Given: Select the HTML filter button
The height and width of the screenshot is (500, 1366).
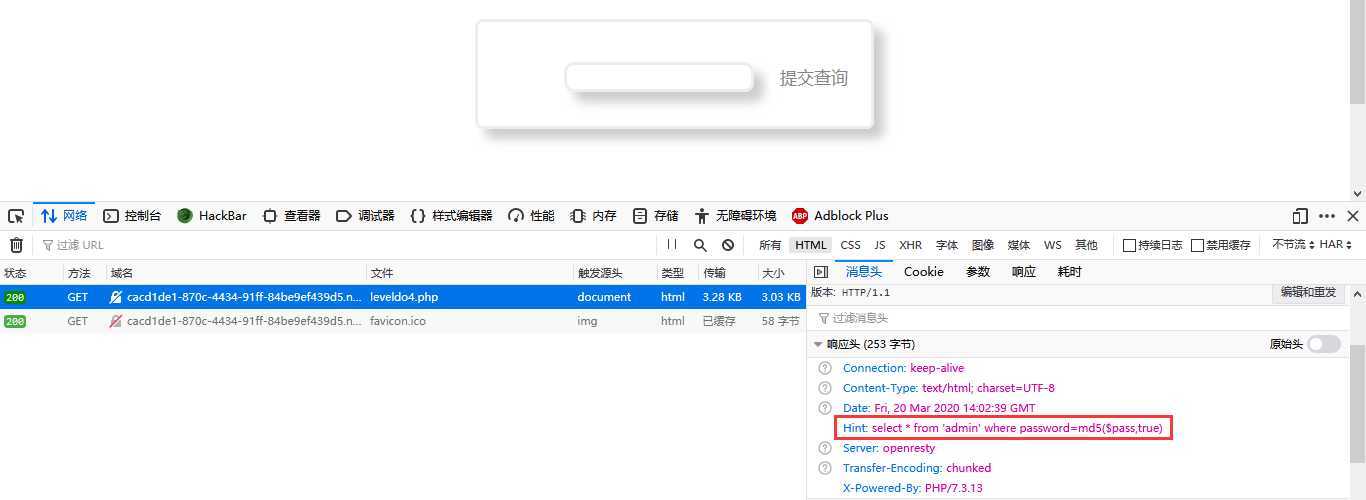Looking at the screenshot, I should [x=811, y=245].
